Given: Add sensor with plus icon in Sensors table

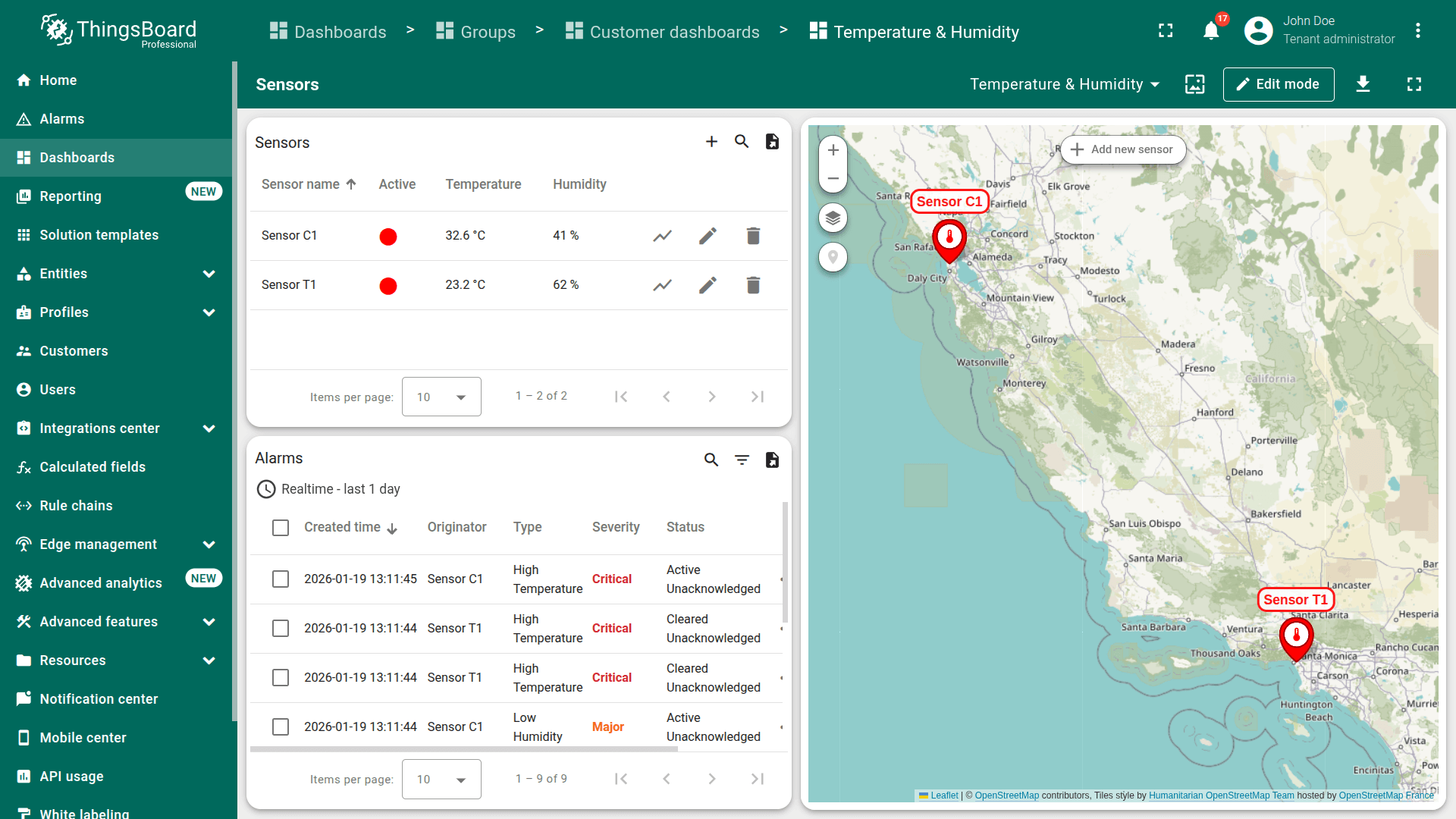Looking at the screenshot, I should pyautogui.click(x=711, y=142).
